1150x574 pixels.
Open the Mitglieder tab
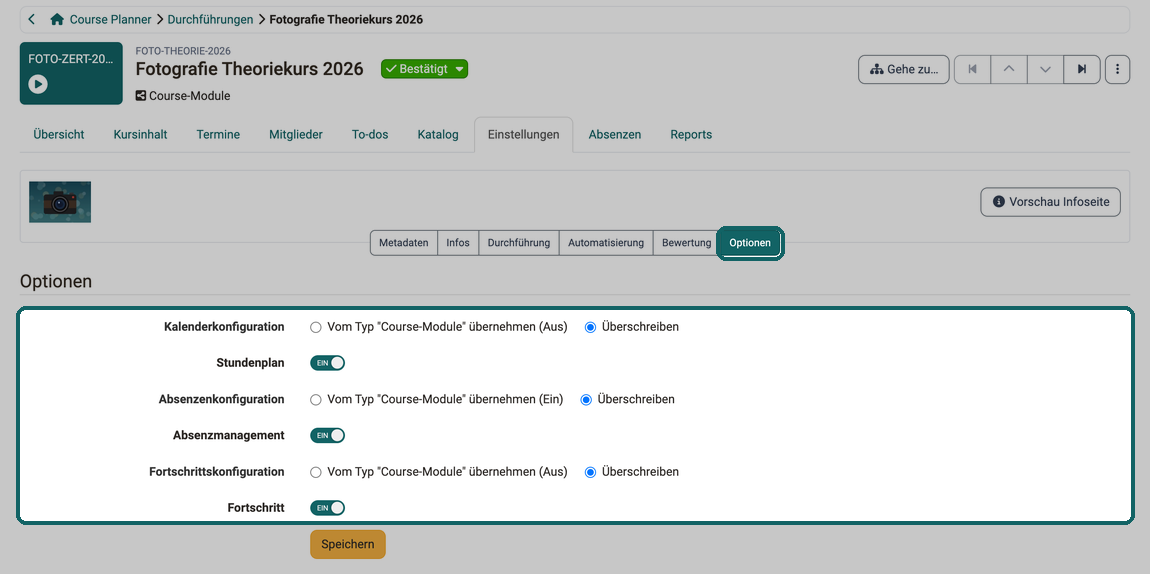296,135
